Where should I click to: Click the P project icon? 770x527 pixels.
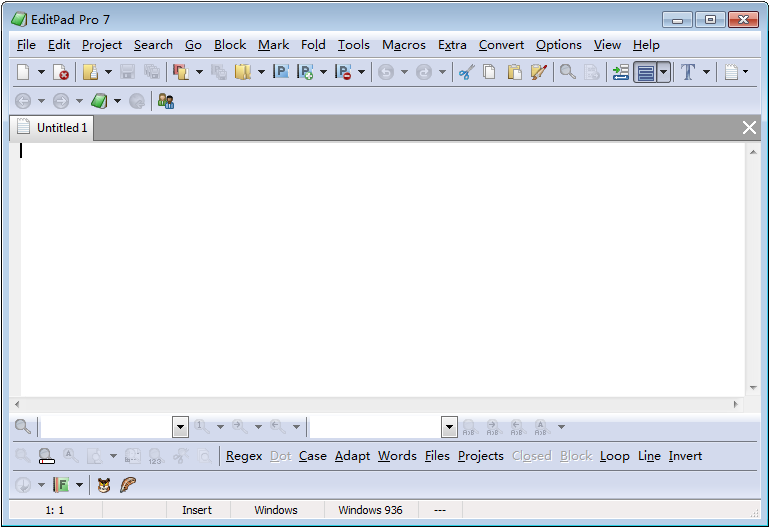pyautogui.click(x=281, y=72)
